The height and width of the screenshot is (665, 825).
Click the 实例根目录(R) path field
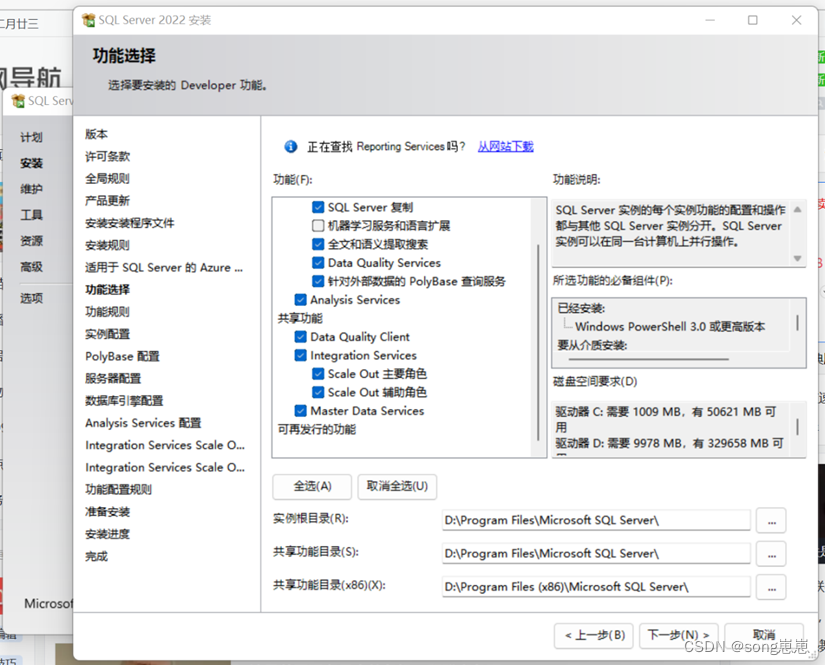pos(596,520)
